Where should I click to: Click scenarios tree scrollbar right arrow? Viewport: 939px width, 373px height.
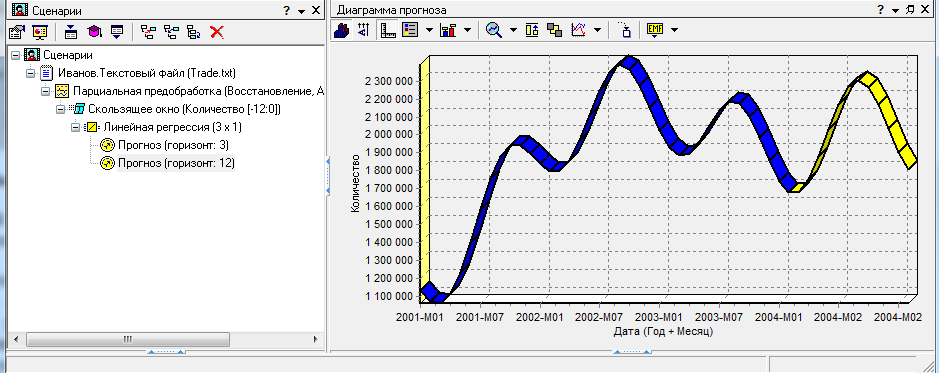(316, 339)
